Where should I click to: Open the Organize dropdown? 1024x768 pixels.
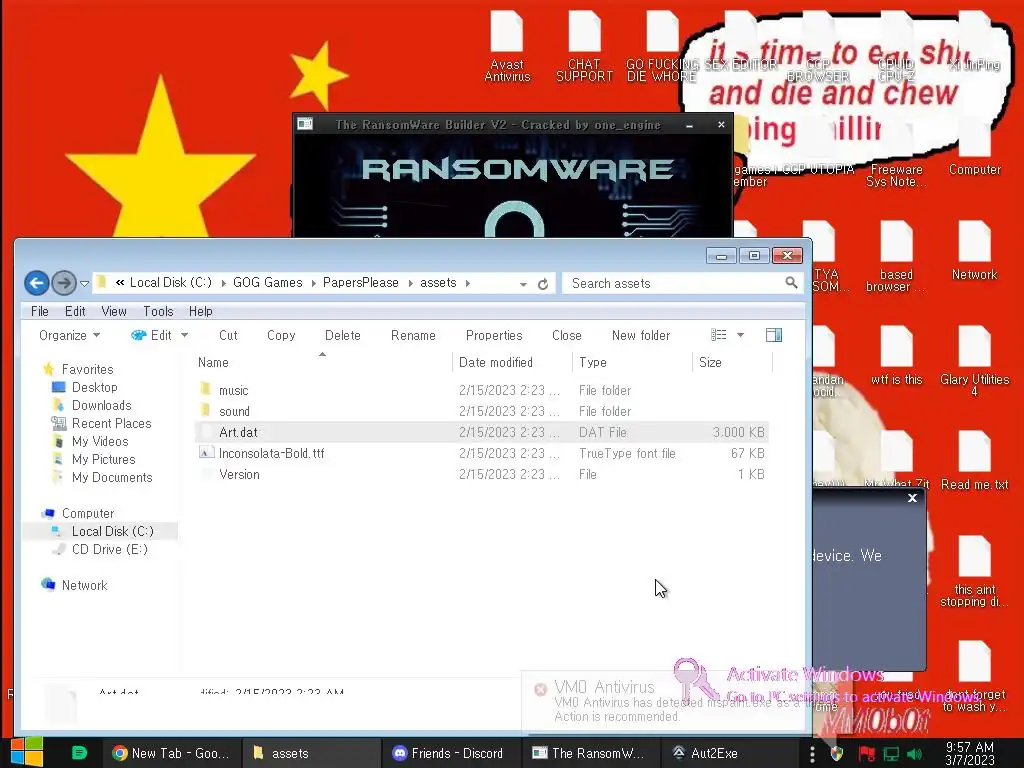pos(69,335)
